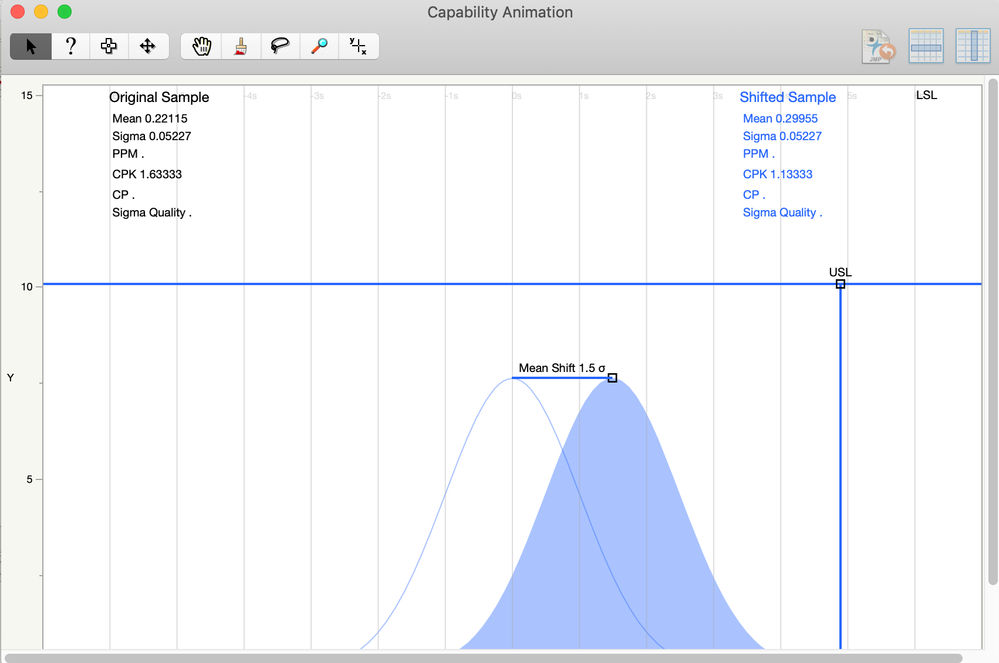Click the vertical scrollbar on right
The width and height of the screenshot is (999, 663).
click(993, 331)
